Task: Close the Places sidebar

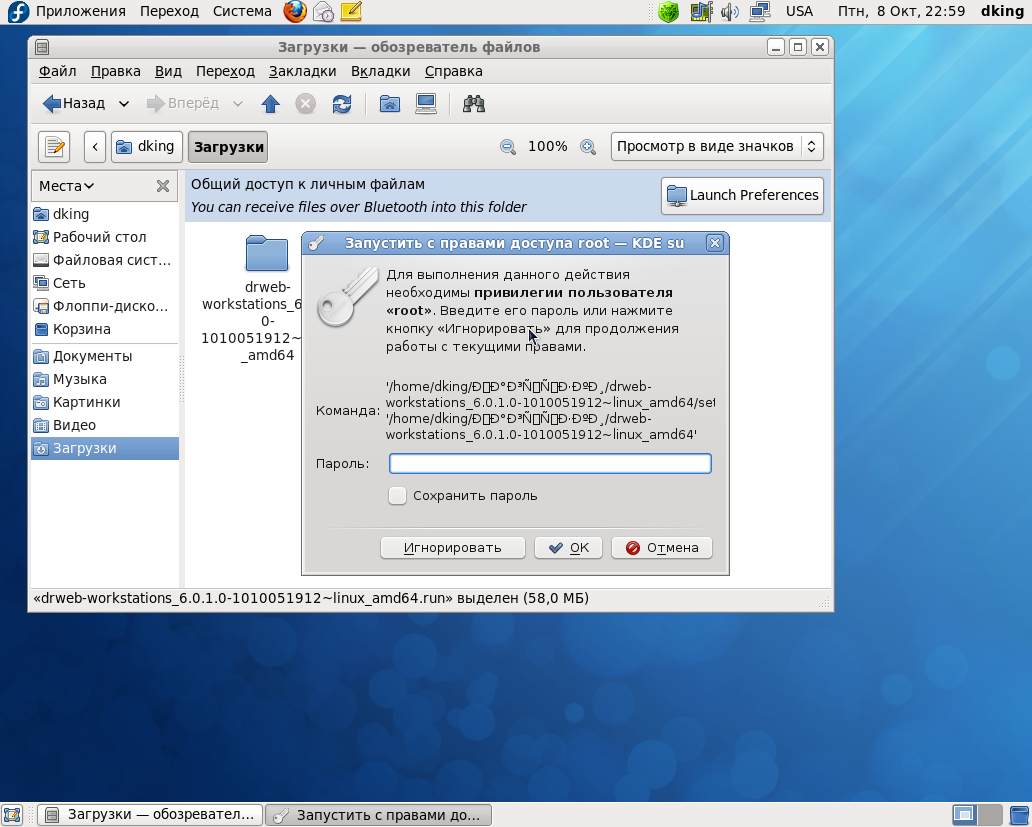Action: 163,186
